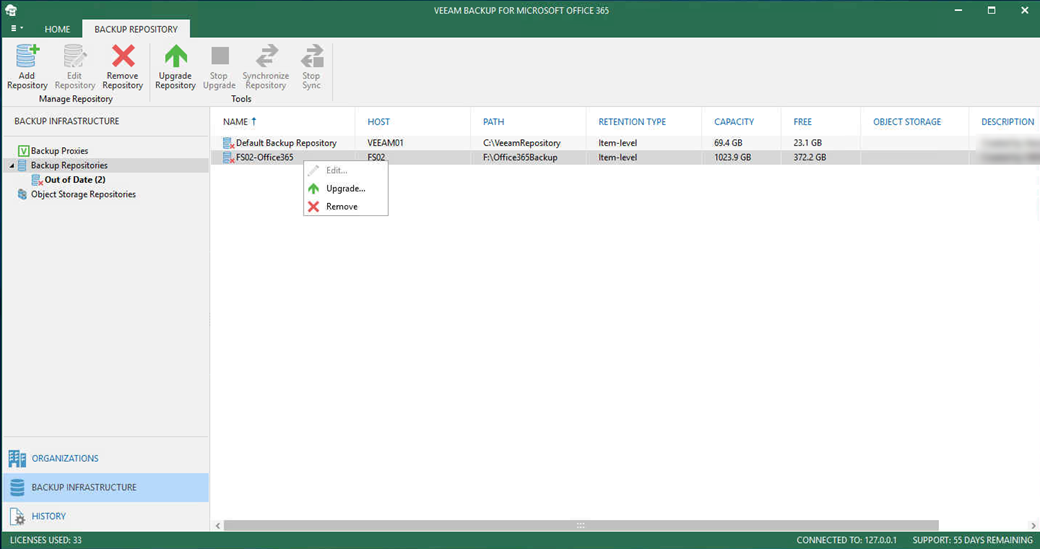Click the Default Backup Repository row icon
Image resolution: width=1040 pixels, height=549 pixels.
(x=229, y=143)
